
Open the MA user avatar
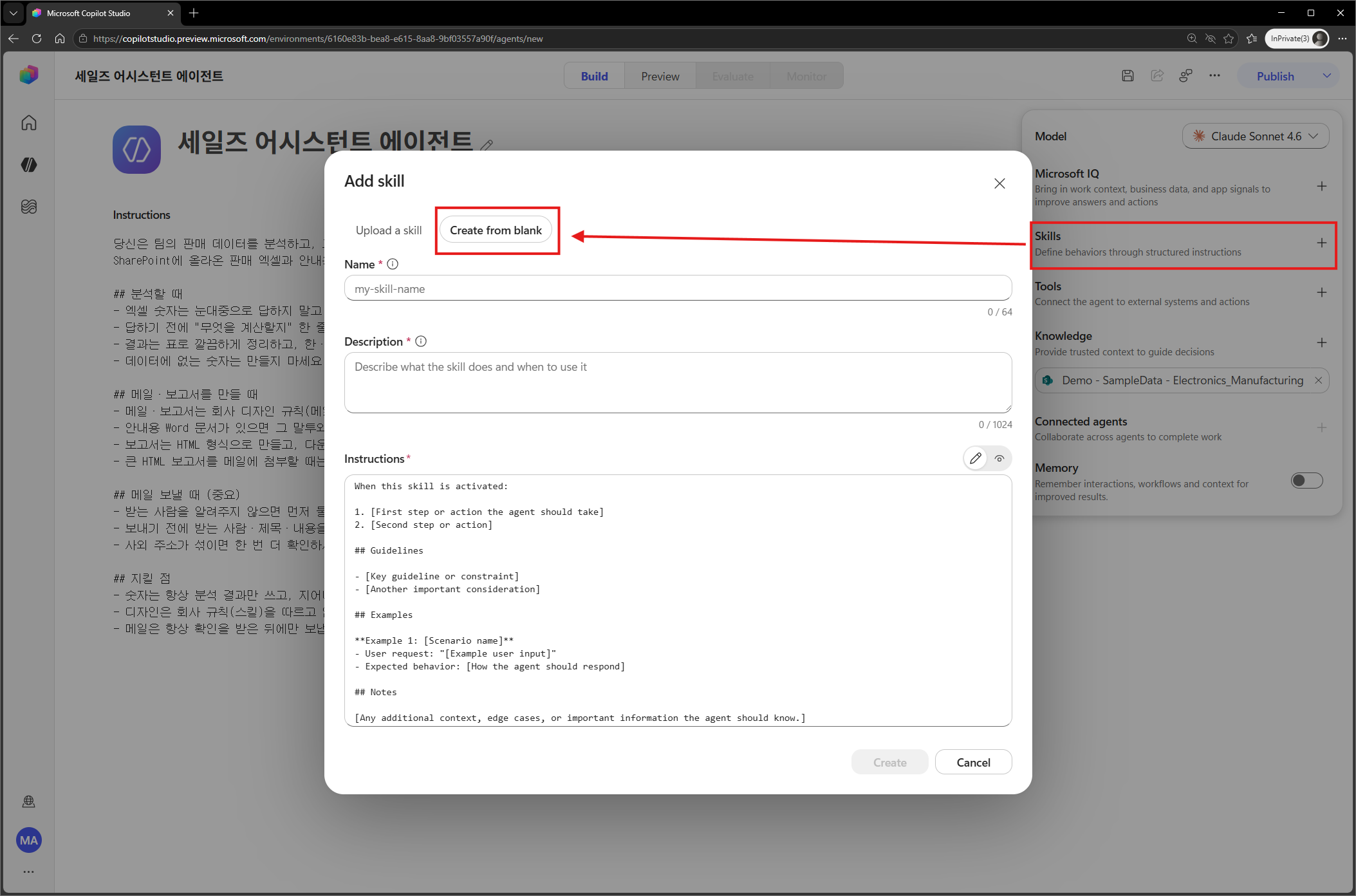pyautogui.click(x=28, y=840)
